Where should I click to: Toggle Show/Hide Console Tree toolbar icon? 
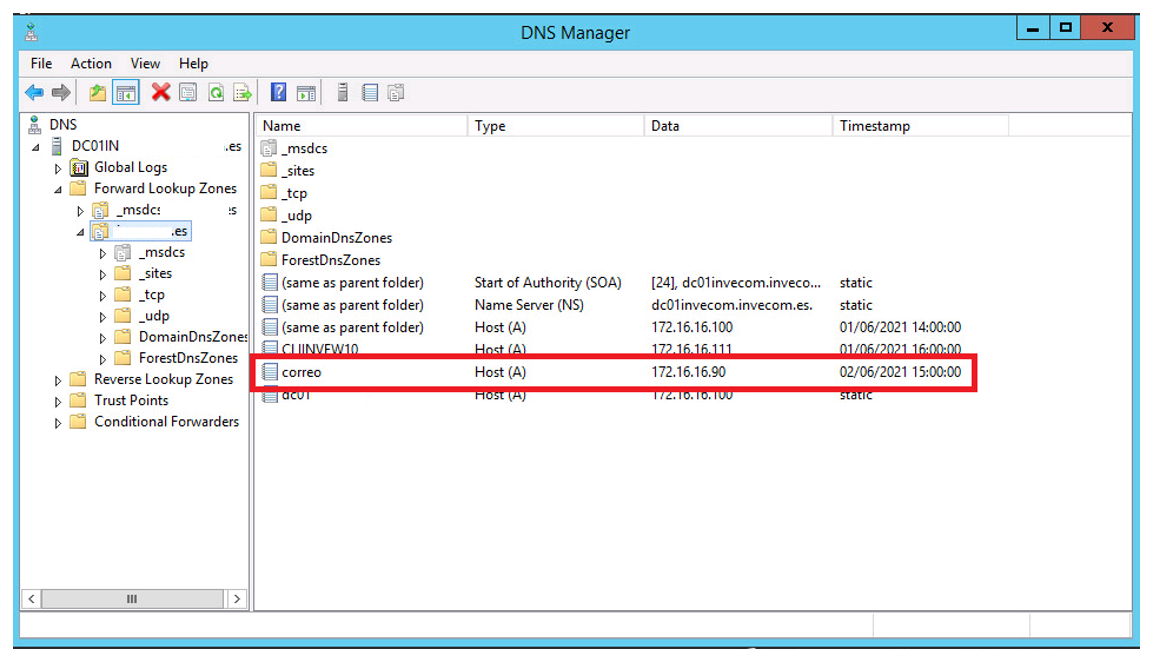pos(125,93)
